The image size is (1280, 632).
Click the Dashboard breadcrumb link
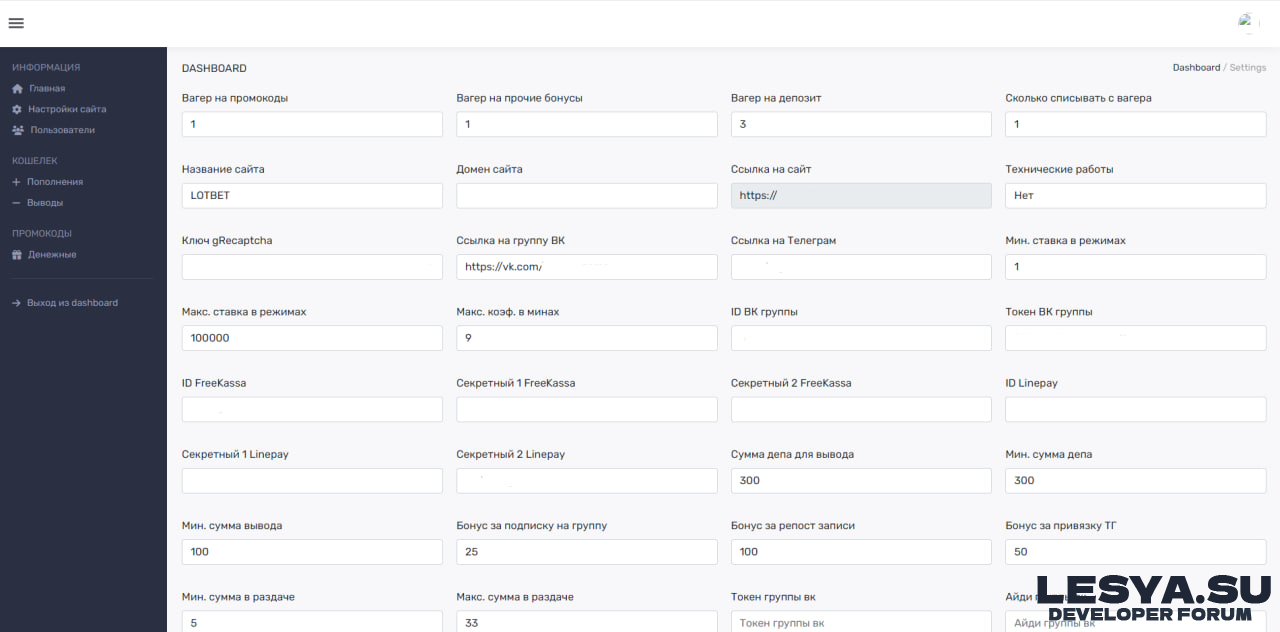(x=1196, y=68)
